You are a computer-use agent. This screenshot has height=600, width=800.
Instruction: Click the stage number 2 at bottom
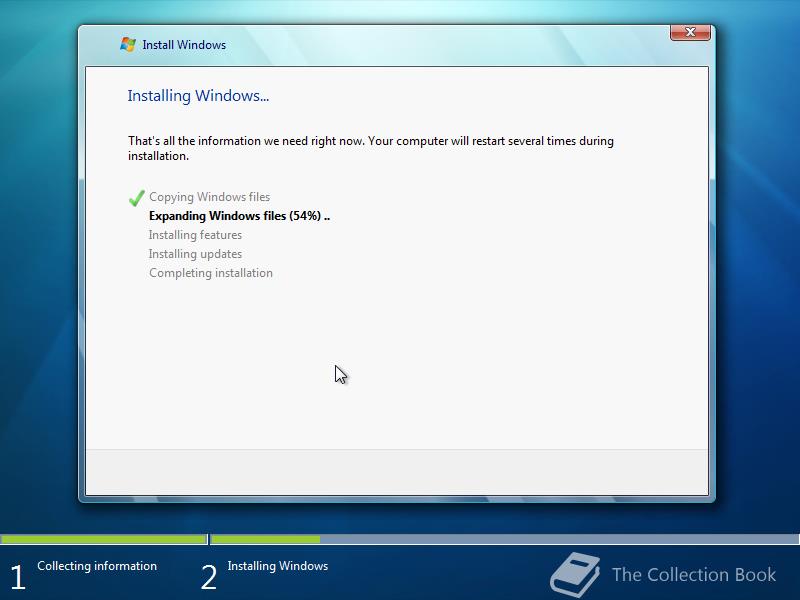click(209, 578)
